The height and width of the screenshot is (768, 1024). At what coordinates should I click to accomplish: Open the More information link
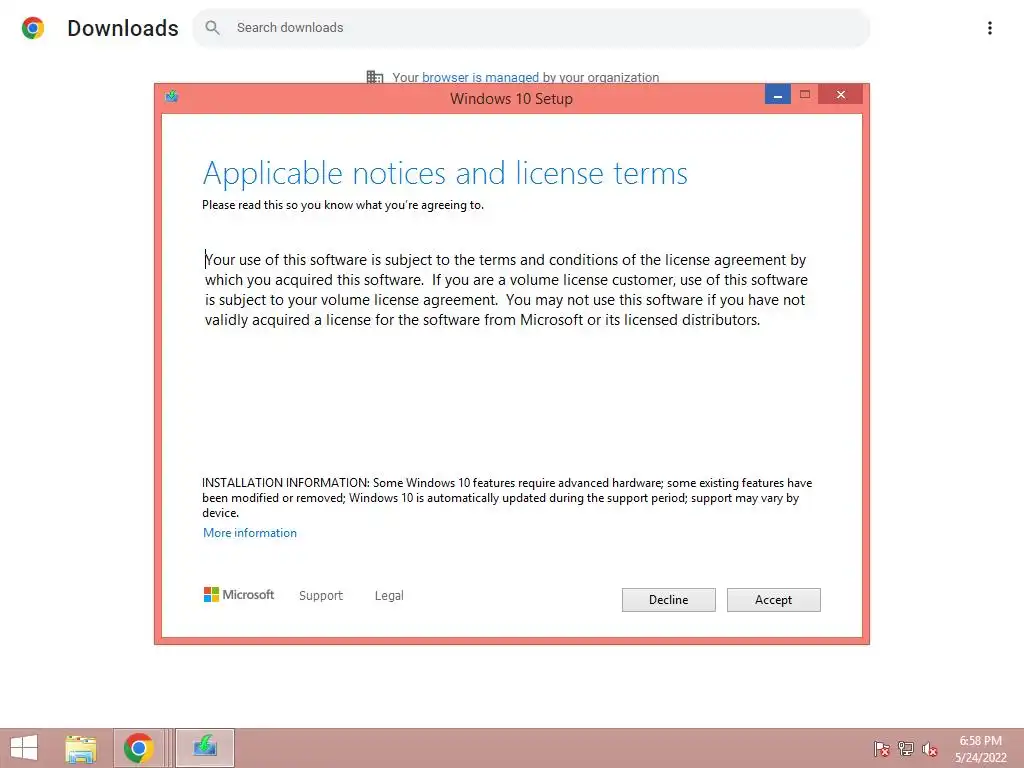click(249, 533)
